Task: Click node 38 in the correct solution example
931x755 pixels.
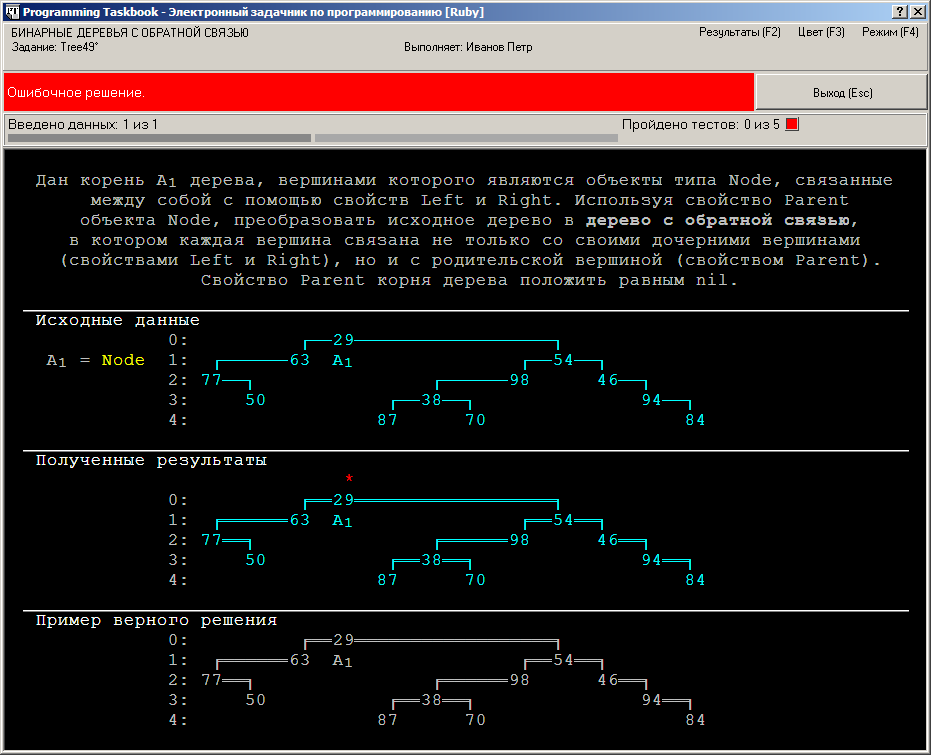Action: tap(431, 700)
